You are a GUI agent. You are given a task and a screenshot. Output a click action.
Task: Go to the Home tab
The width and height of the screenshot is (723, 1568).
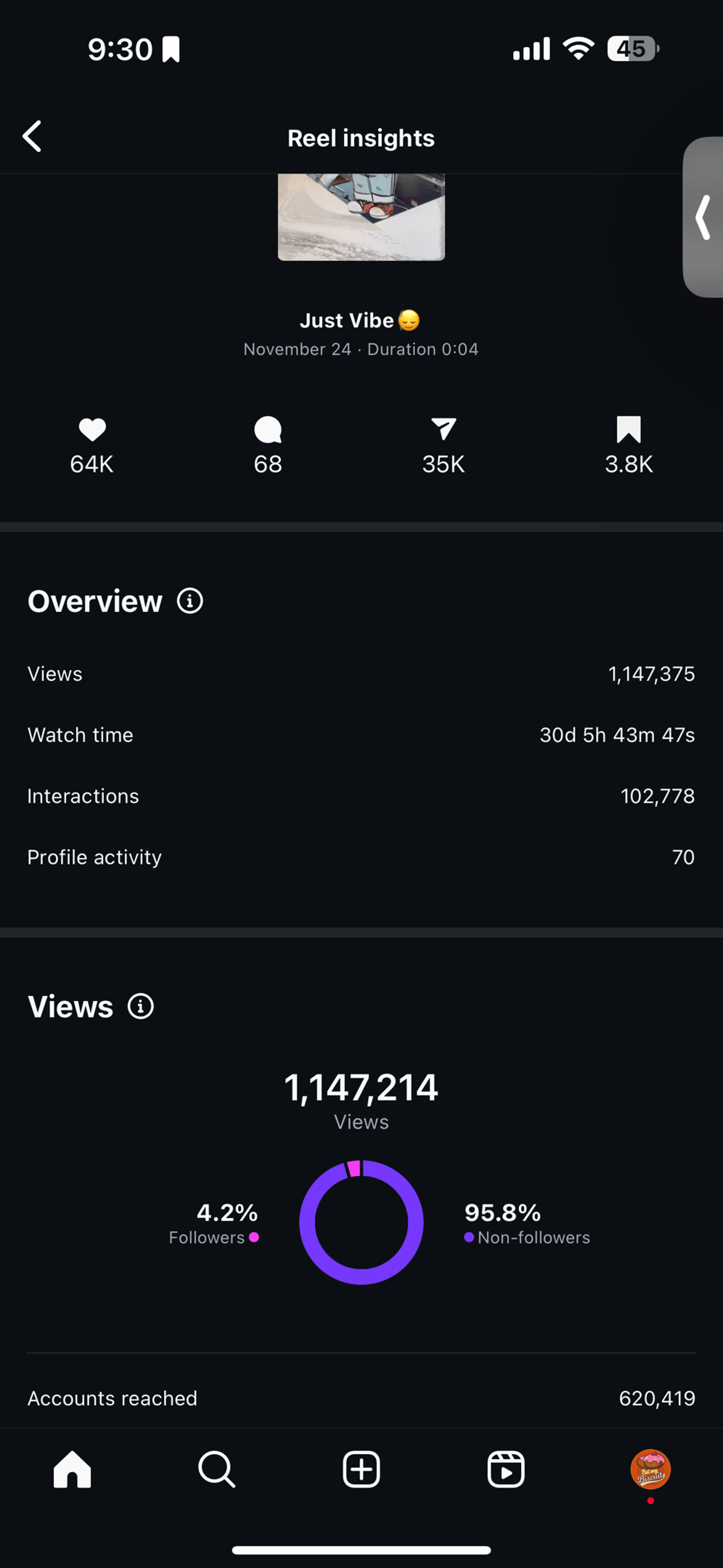pyautogui.click(x=72, y=1469)
